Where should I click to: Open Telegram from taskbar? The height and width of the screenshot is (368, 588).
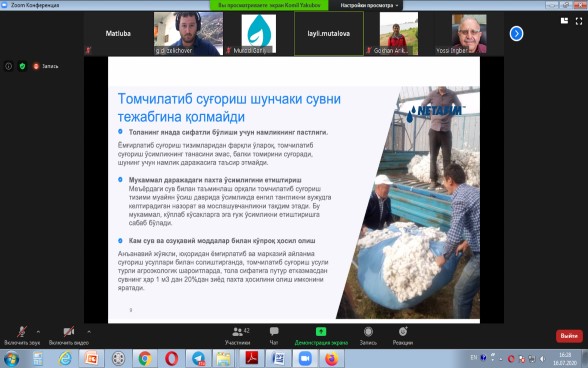[198, 359]
